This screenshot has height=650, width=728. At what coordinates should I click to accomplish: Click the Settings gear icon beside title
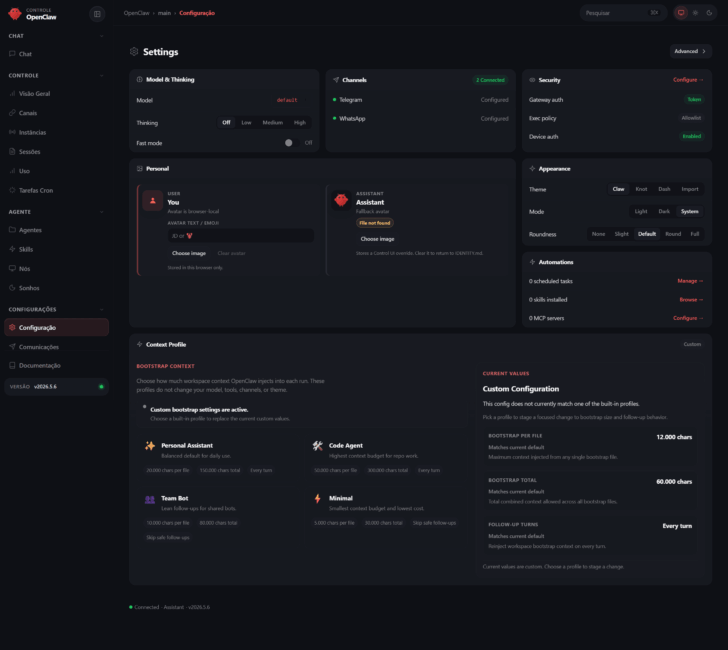[134, 52]
